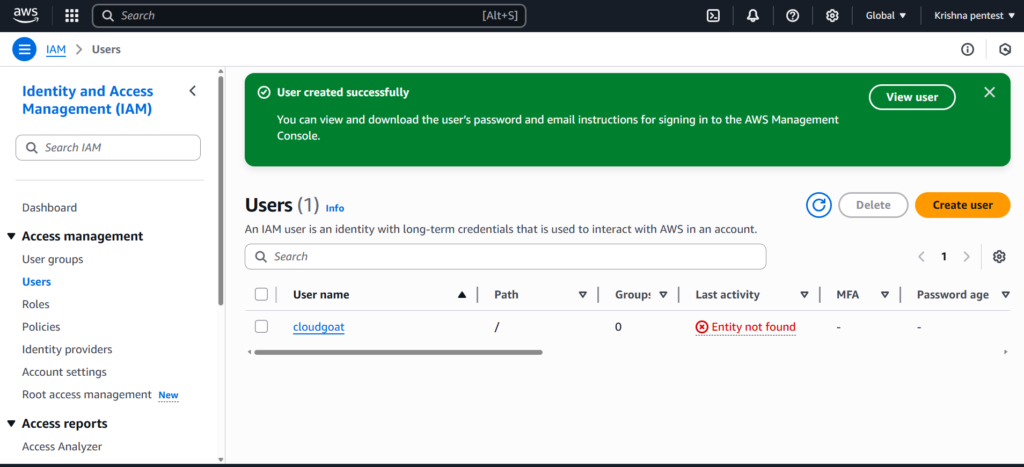Toggle the hamburger navigation menu button
Viewport: 1024px width, 467px height.
coord(24,49)
